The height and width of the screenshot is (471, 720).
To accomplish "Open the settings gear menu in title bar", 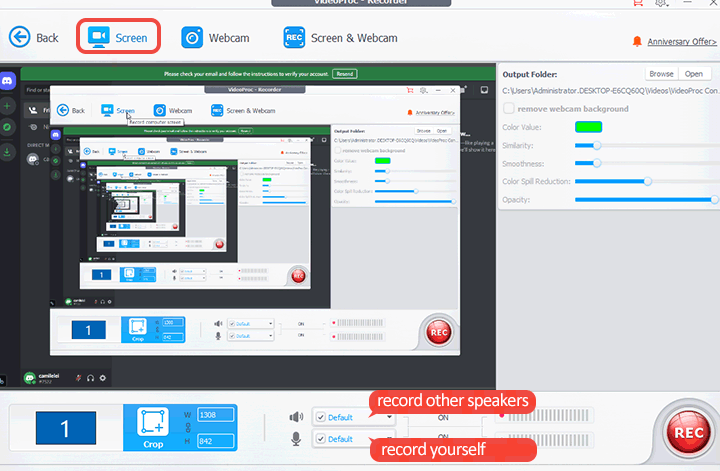I will coord(661,3).
